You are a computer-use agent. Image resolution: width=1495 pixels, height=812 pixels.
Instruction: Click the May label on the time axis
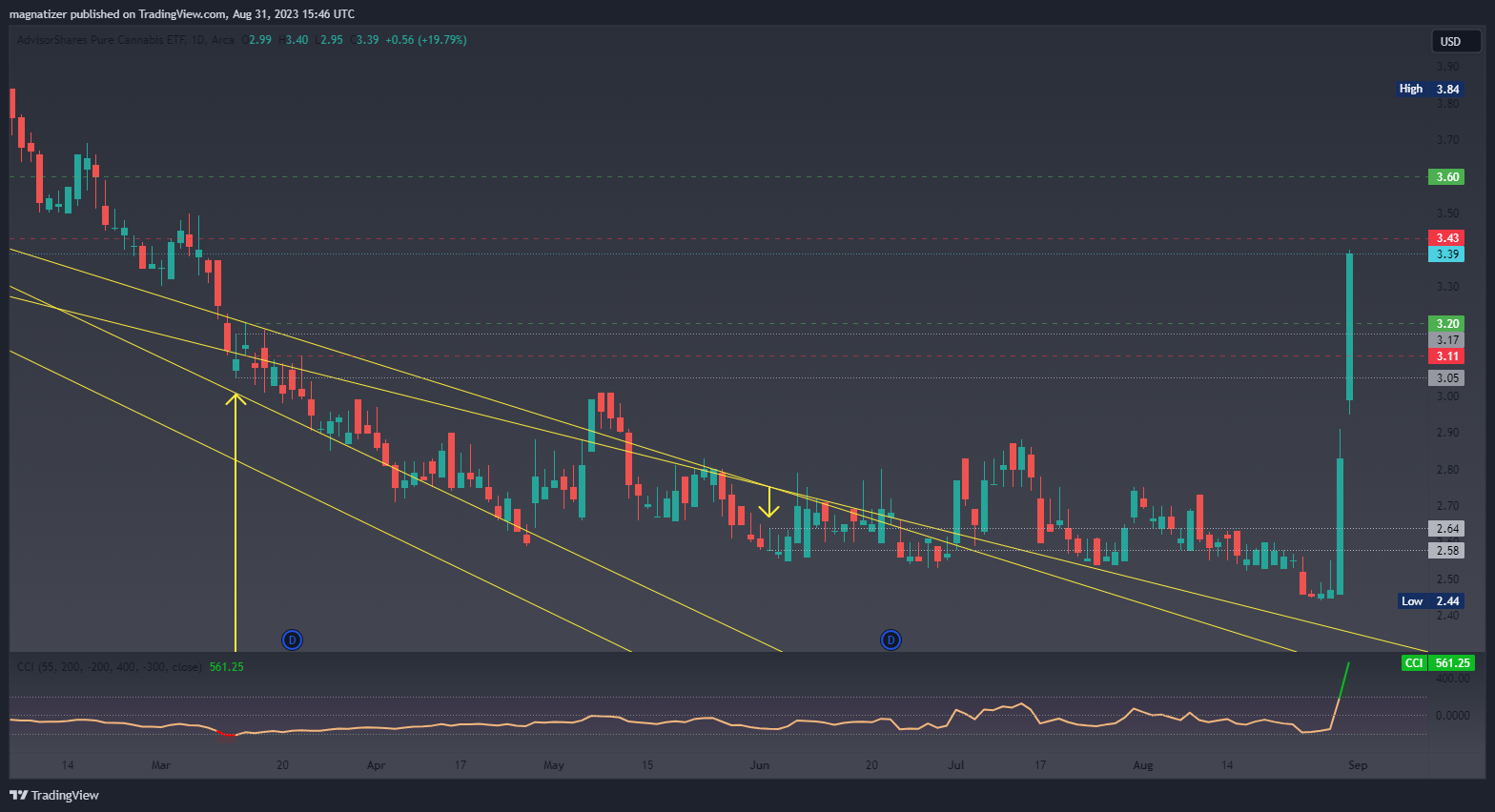[553, 765]
